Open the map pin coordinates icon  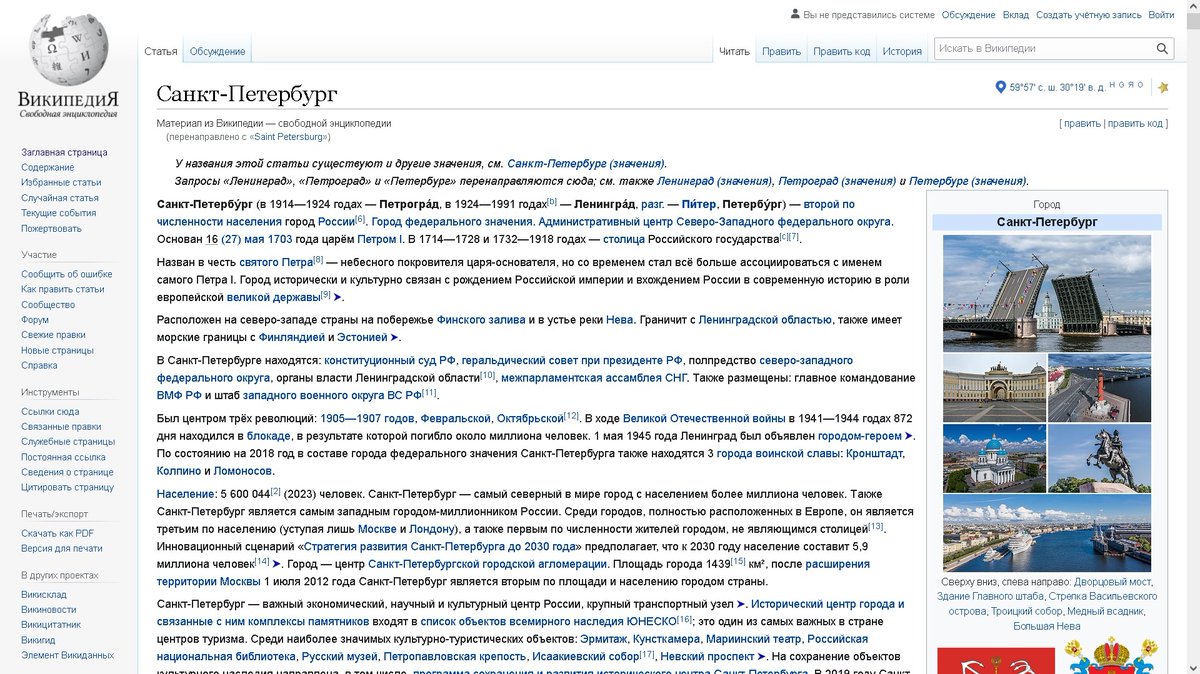pos(1000,88)
